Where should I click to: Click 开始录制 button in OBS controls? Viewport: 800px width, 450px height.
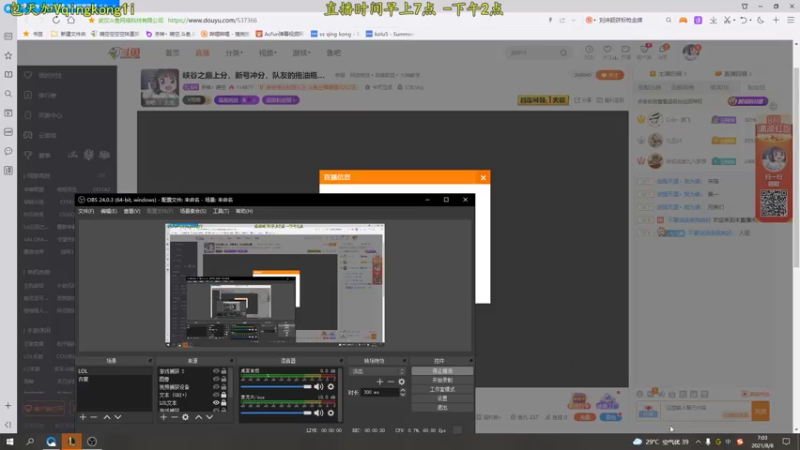pyautogui.click(x=442, y=380)
